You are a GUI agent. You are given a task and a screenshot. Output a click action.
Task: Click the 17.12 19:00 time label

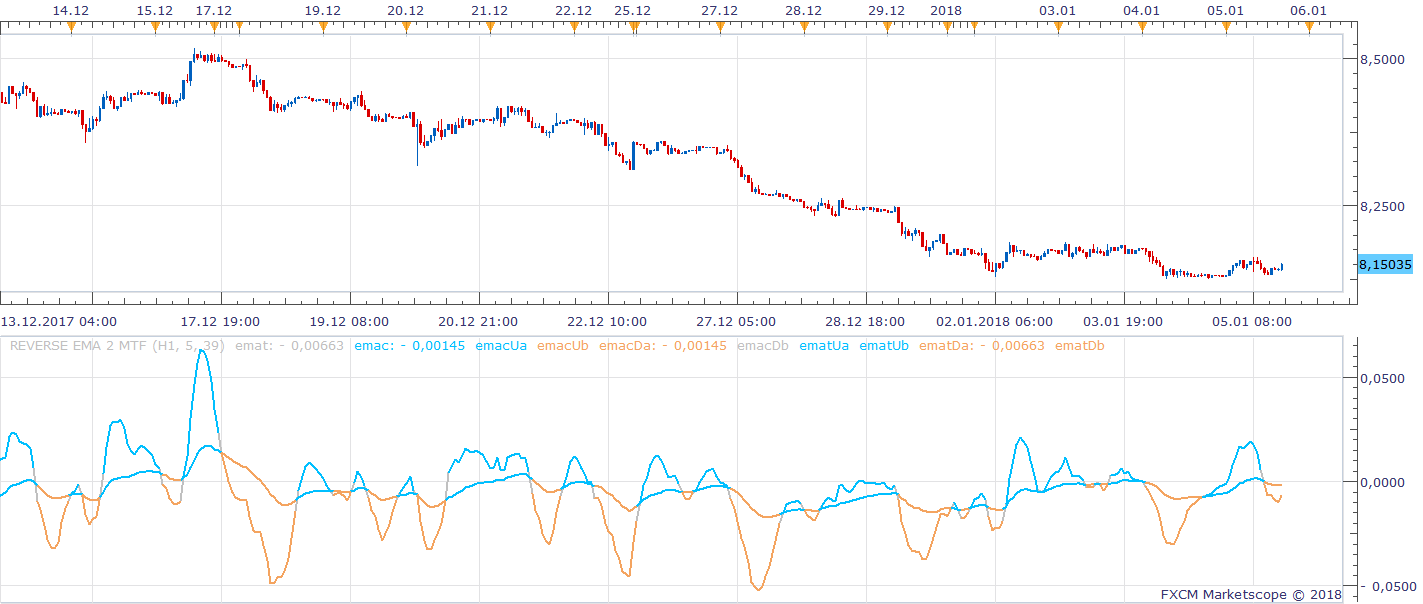[x=220, y=321]
